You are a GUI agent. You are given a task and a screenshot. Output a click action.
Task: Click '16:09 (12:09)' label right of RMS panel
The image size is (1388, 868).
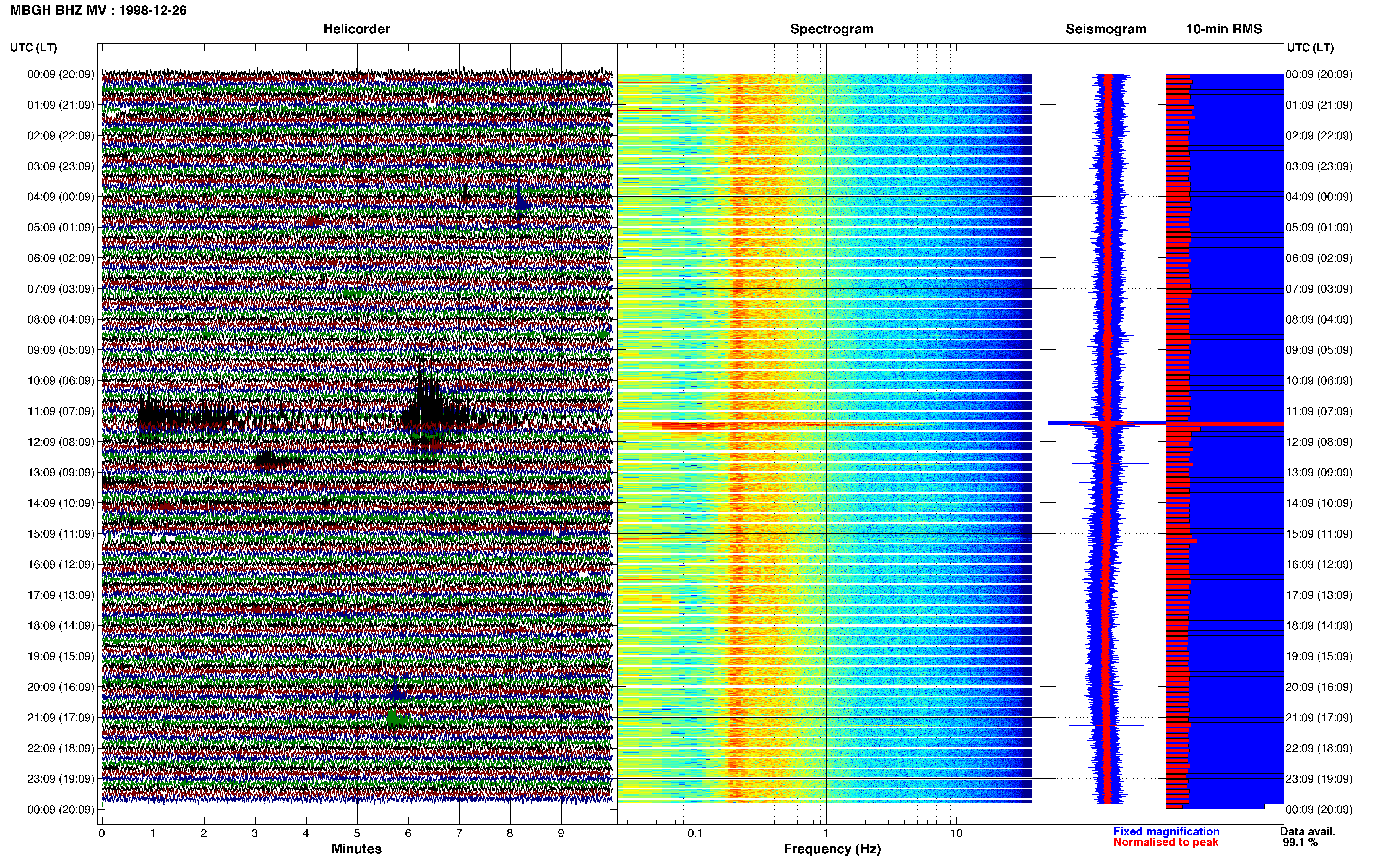pos(1319,564)
